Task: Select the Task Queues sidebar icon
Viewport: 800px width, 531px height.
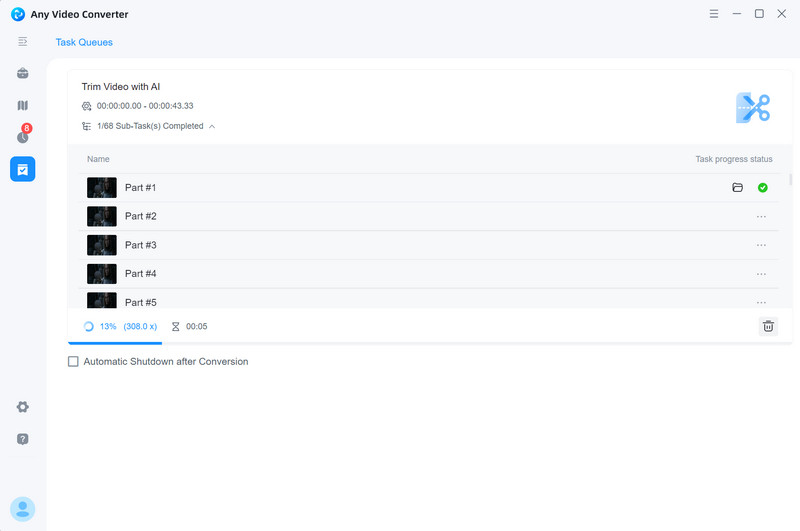Action: tap(22, 169)
